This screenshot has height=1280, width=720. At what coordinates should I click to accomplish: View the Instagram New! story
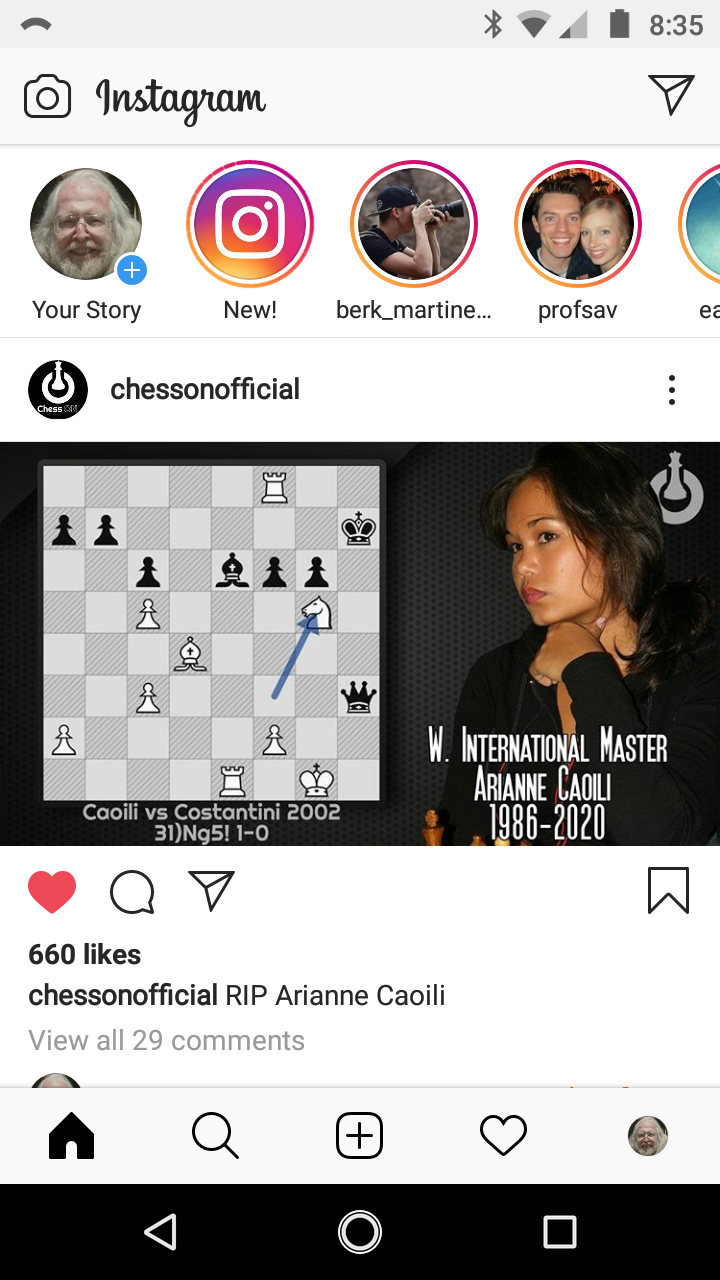click(x=250, y=224)
